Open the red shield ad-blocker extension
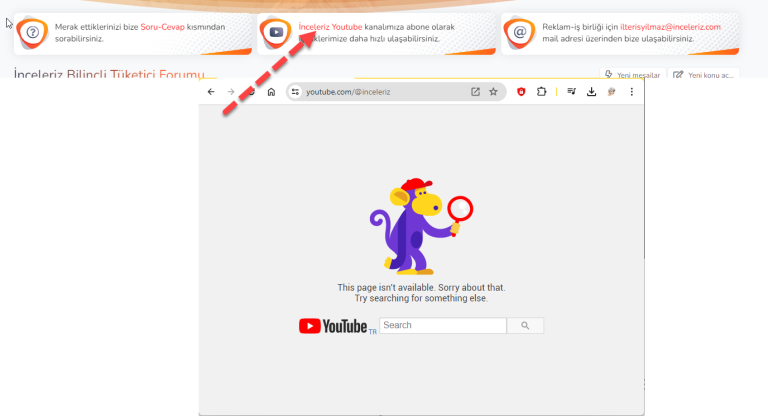Screen dimensions: 768x416 tap(521, 92)
